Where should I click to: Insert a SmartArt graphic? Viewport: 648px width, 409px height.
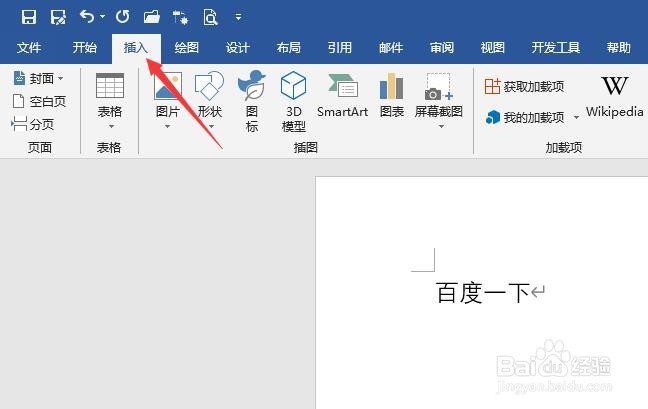(343, 95)
